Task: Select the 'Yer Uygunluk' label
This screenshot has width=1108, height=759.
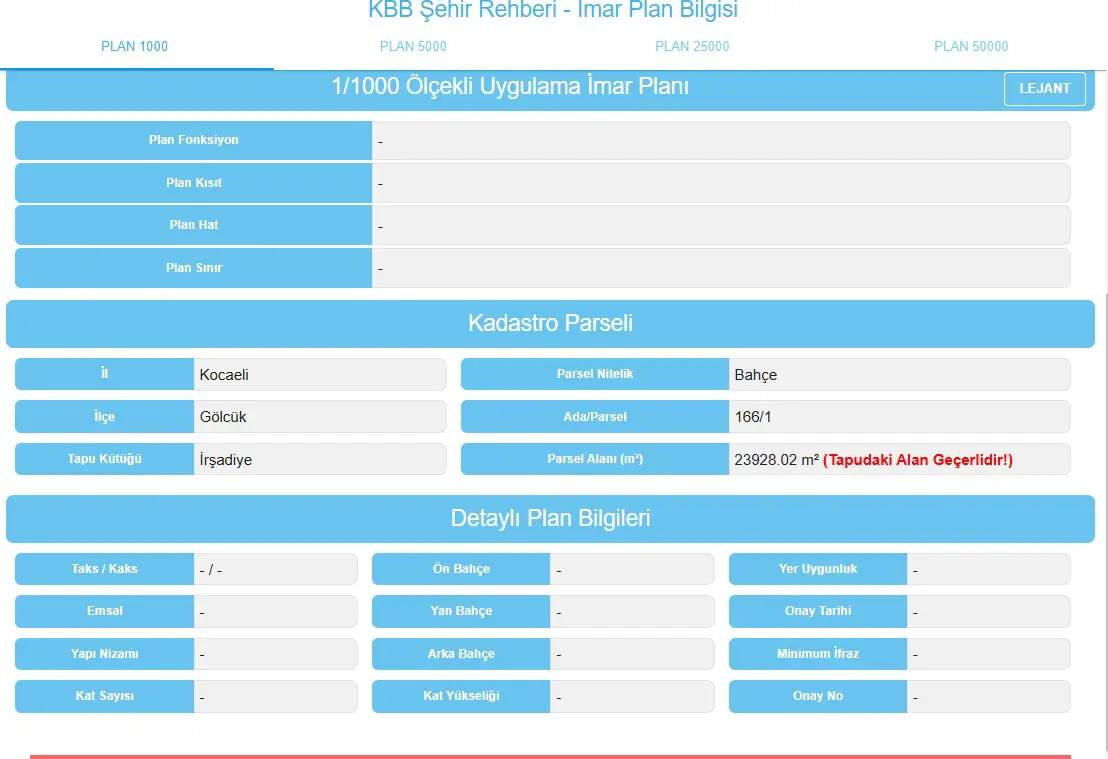Action: pyautogui.click(x=818, y=569)
